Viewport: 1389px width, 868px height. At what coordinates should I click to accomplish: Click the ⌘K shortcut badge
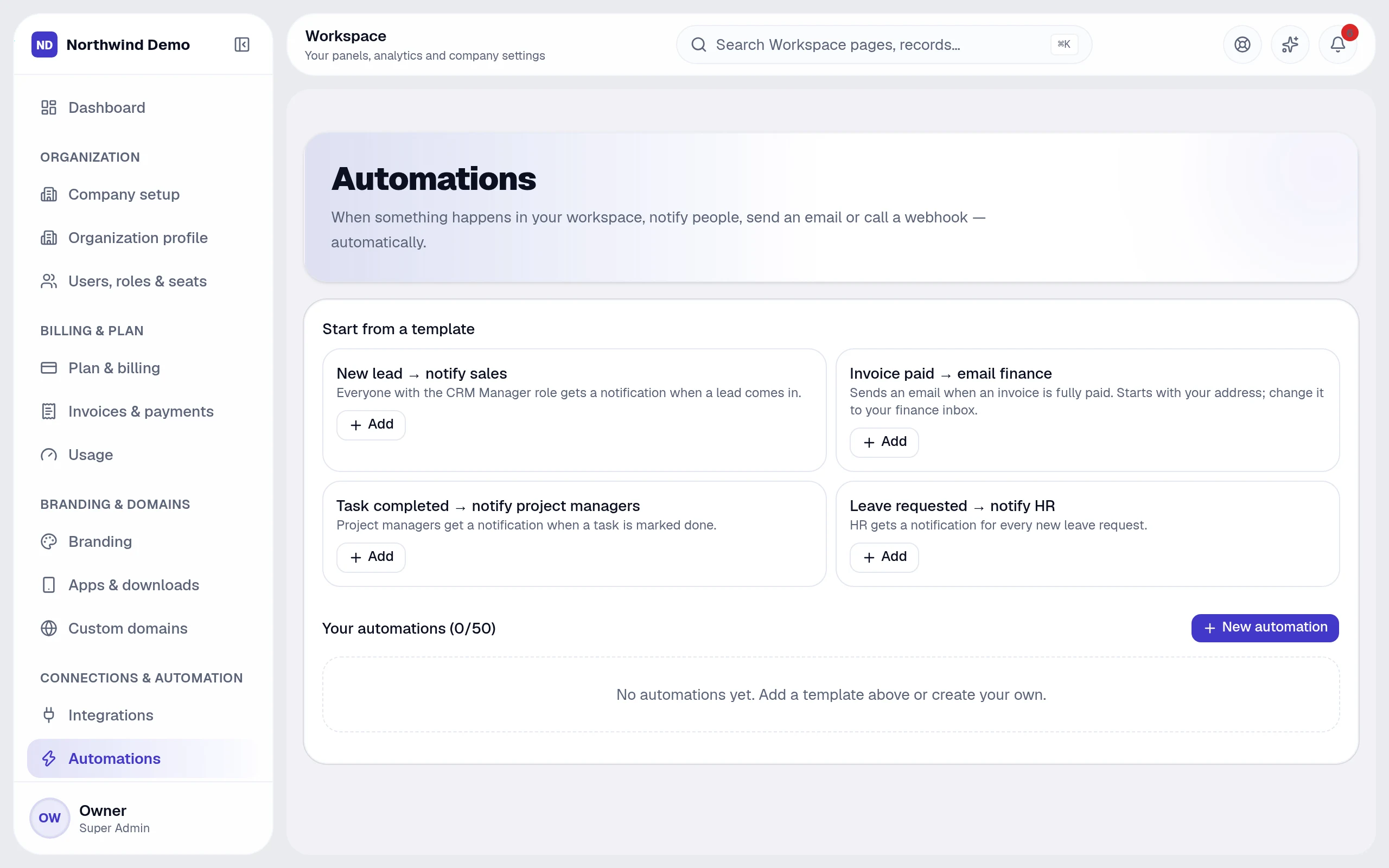click(x=1063, y=44)
